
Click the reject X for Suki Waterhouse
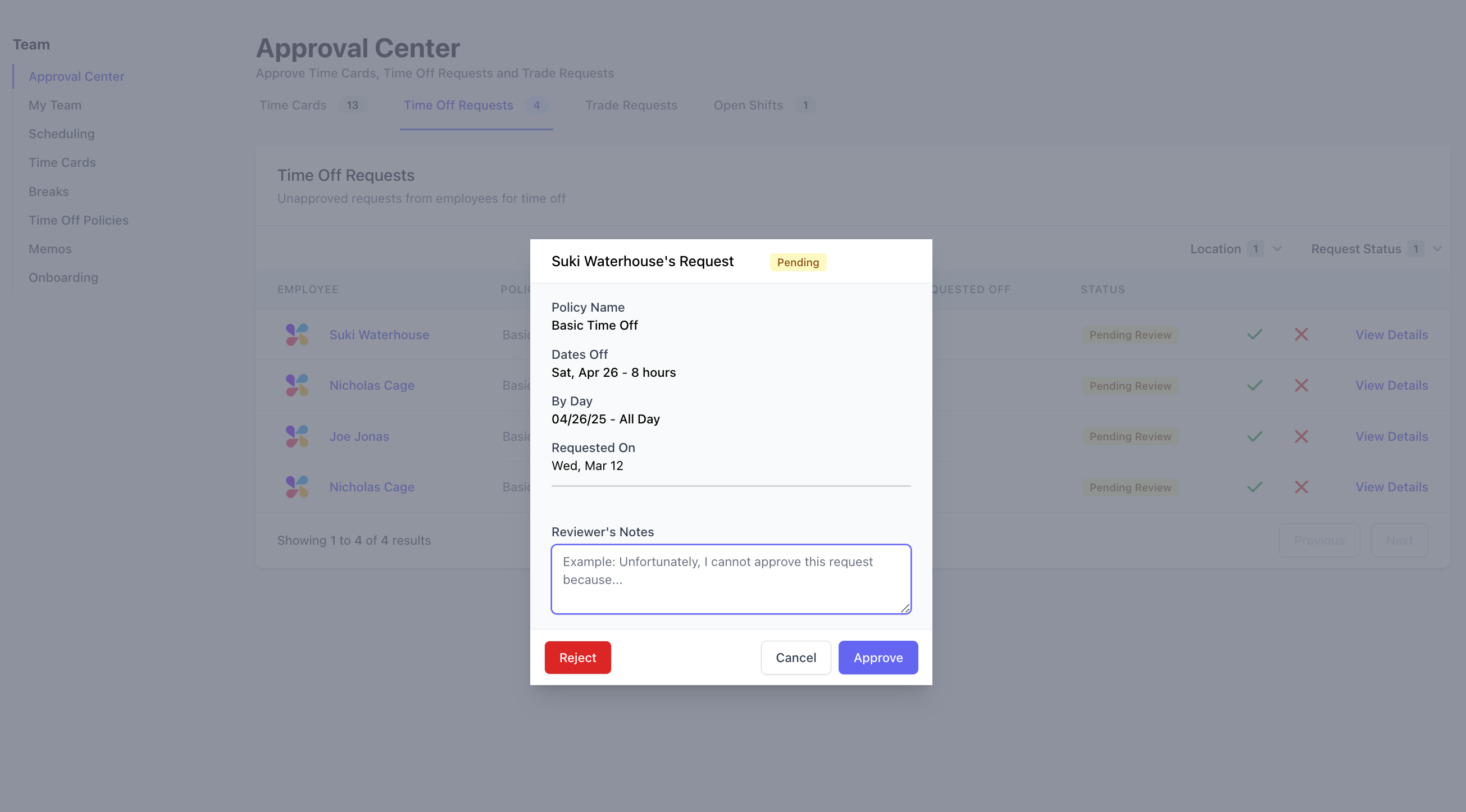tap(1301, 335)
